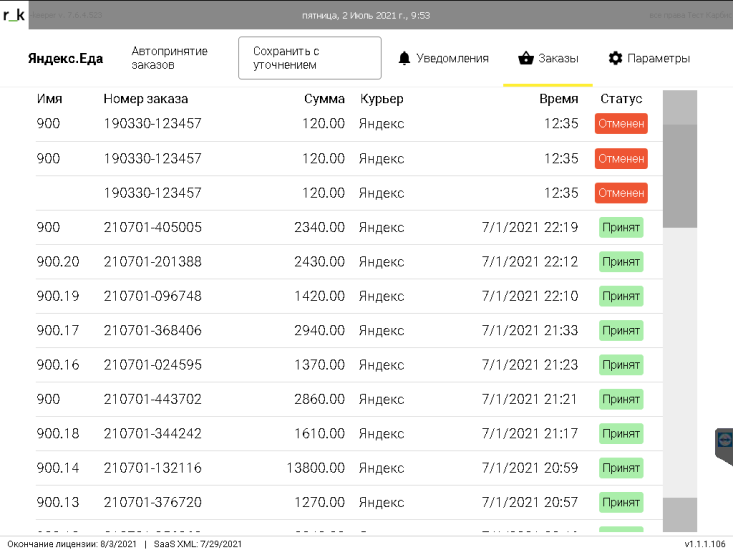Click the gear icon beside Параметры
Screen dimensions: 733x550
pyautogui.click(x=615, y=58)
